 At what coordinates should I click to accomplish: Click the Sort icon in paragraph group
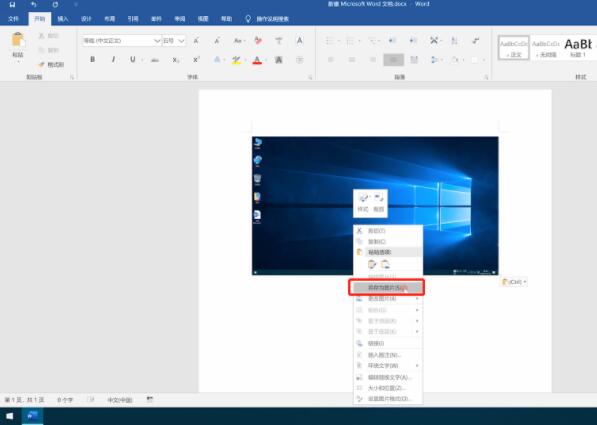[454, 40]
